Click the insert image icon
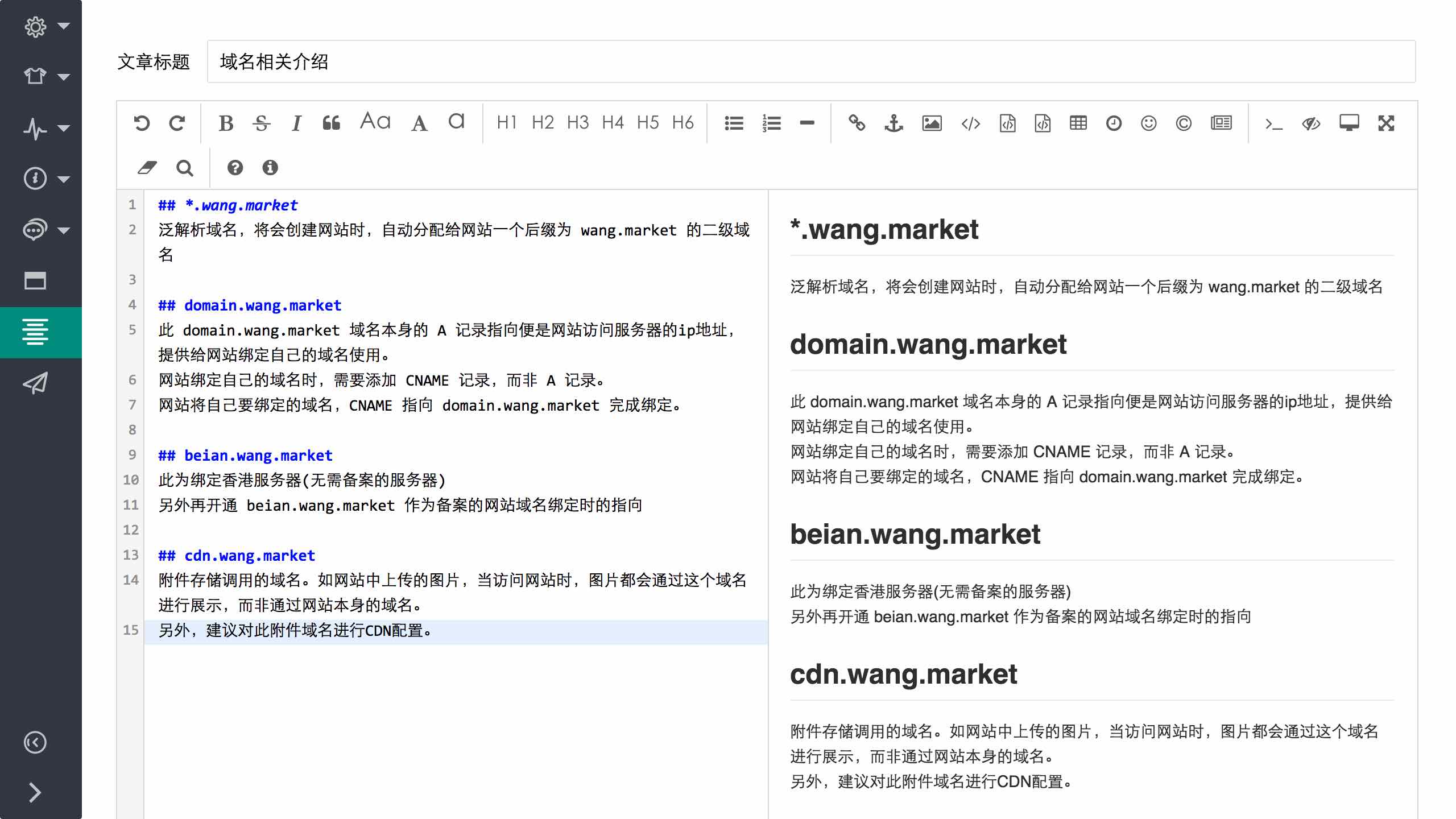This screenshot has width=1456, height=819. tap(931, 123)
